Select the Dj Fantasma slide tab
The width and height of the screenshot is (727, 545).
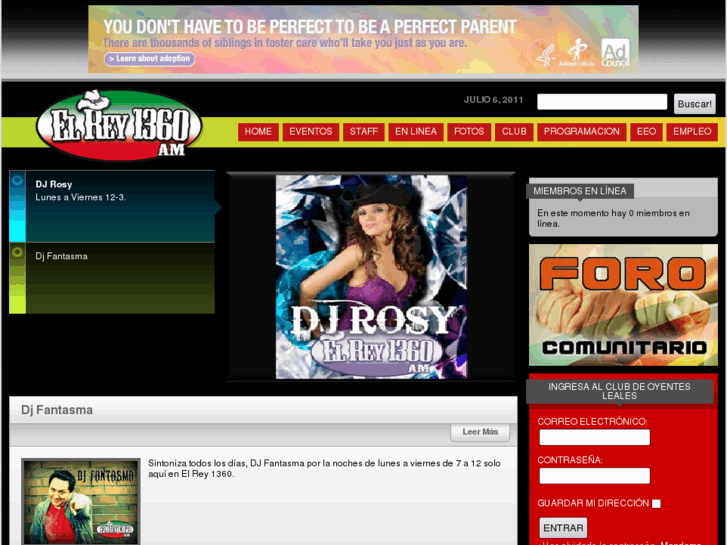[x=112, y=278]
